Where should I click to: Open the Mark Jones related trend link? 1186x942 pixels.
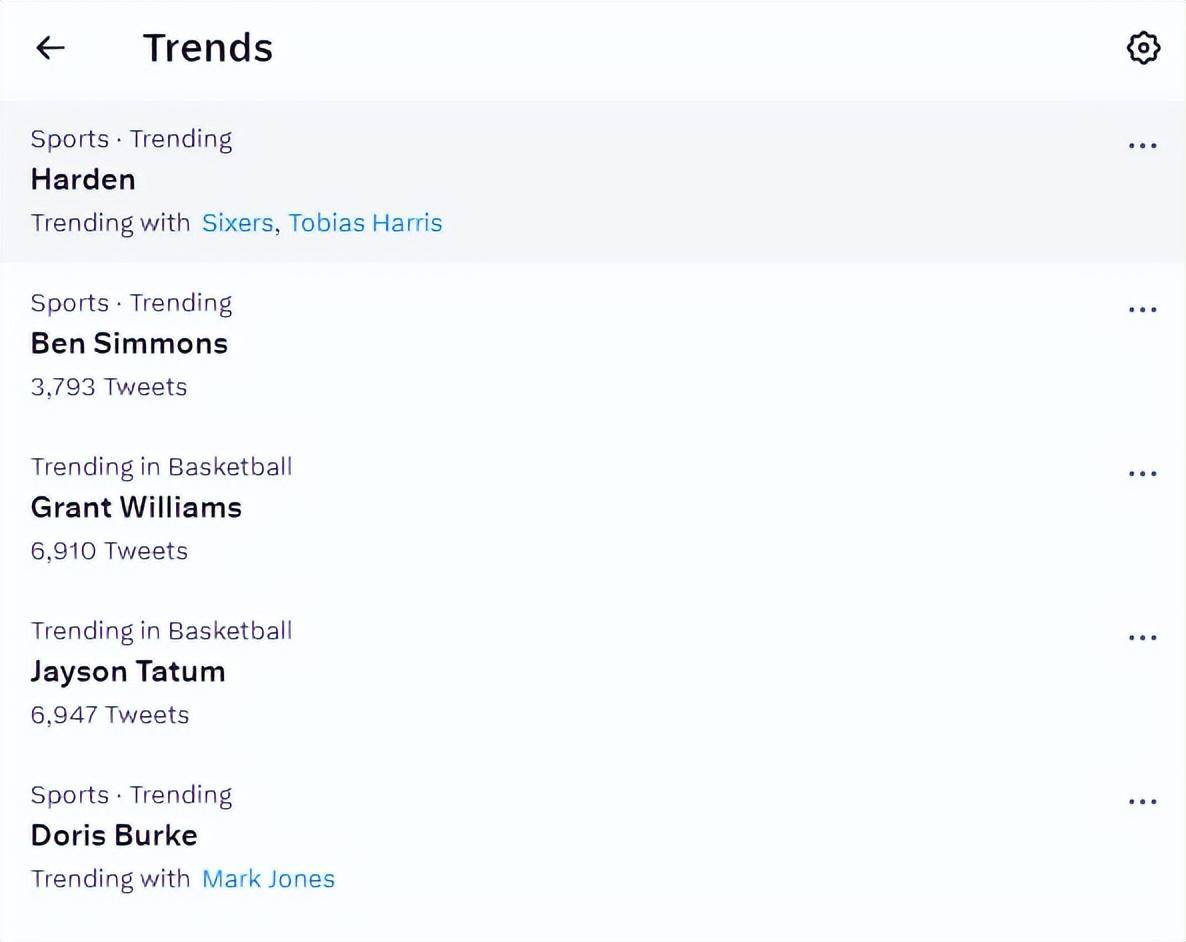269,879
